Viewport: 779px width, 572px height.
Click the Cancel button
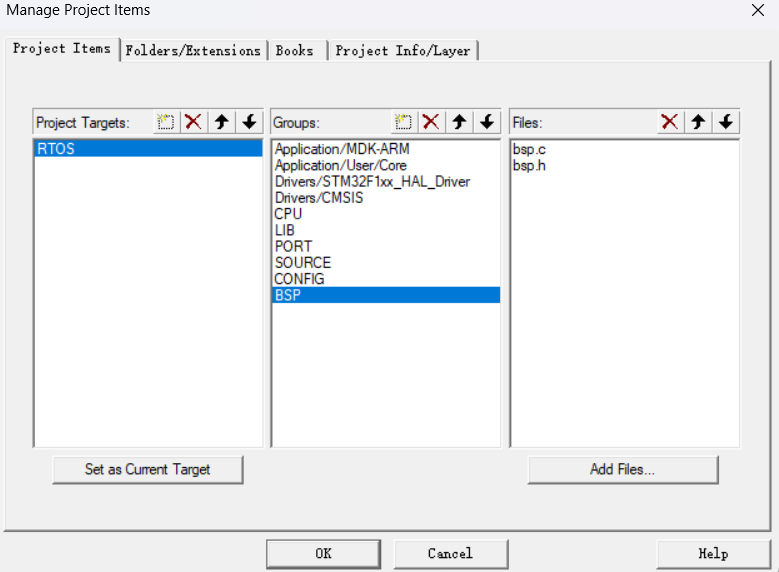(x=451, y=554)
